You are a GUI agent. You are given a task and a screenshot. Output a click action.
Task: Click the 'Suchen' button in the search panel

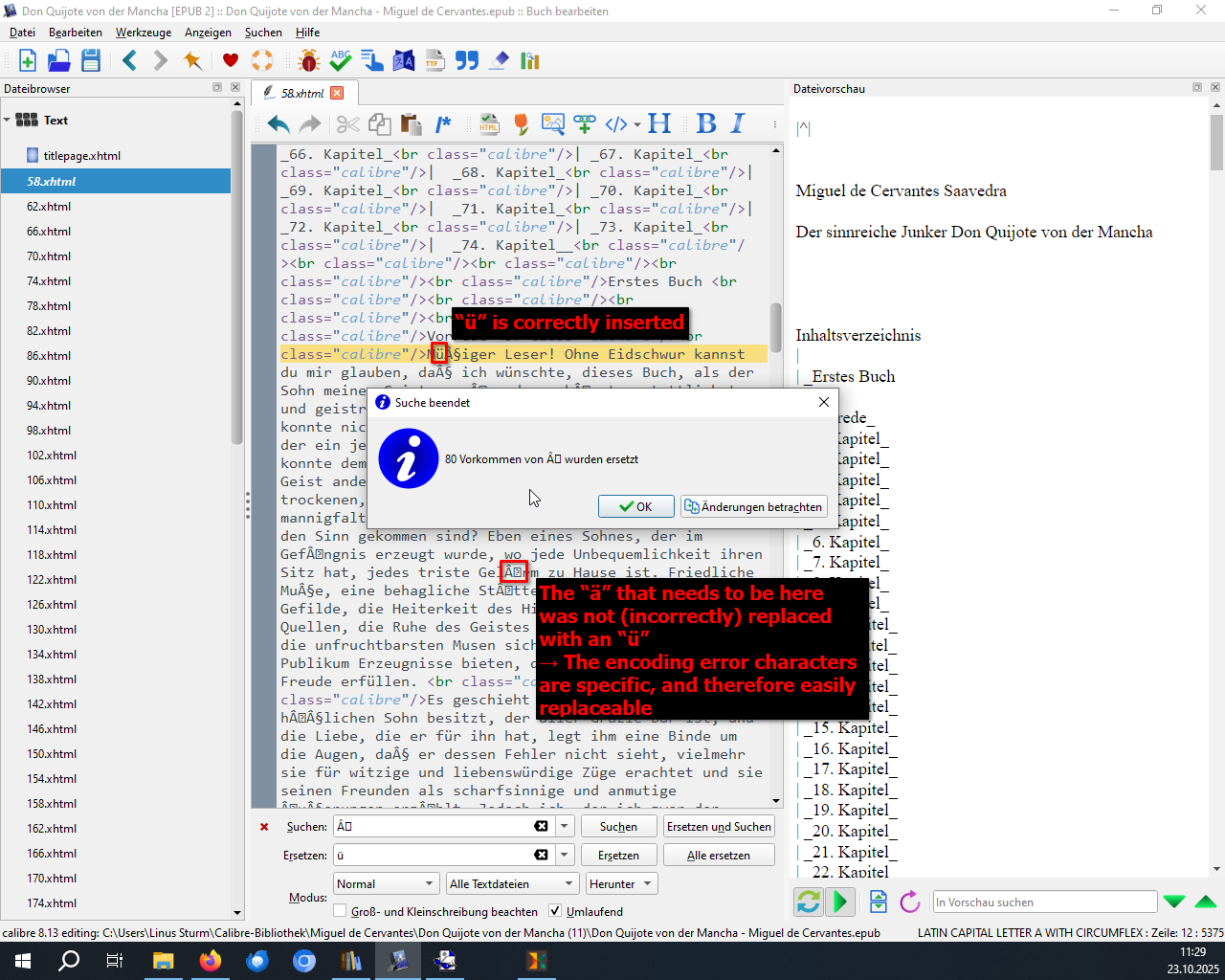coord(618,827)
